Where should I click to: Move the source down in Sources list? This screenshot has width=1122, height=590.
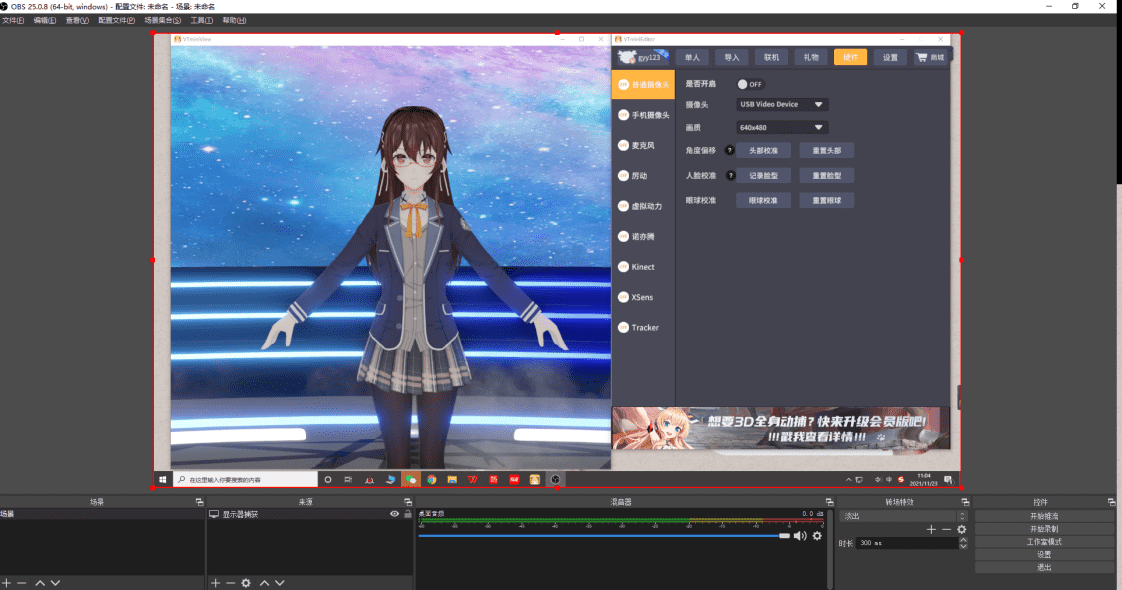click(280, 584)
